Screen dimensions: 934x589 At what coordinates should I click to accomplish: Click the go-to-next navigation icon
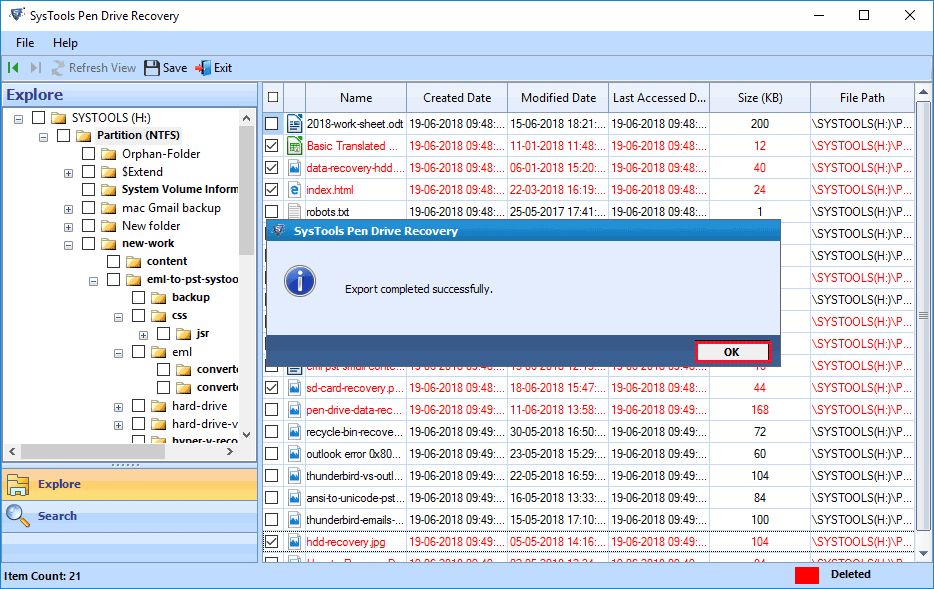pos(35,67)
